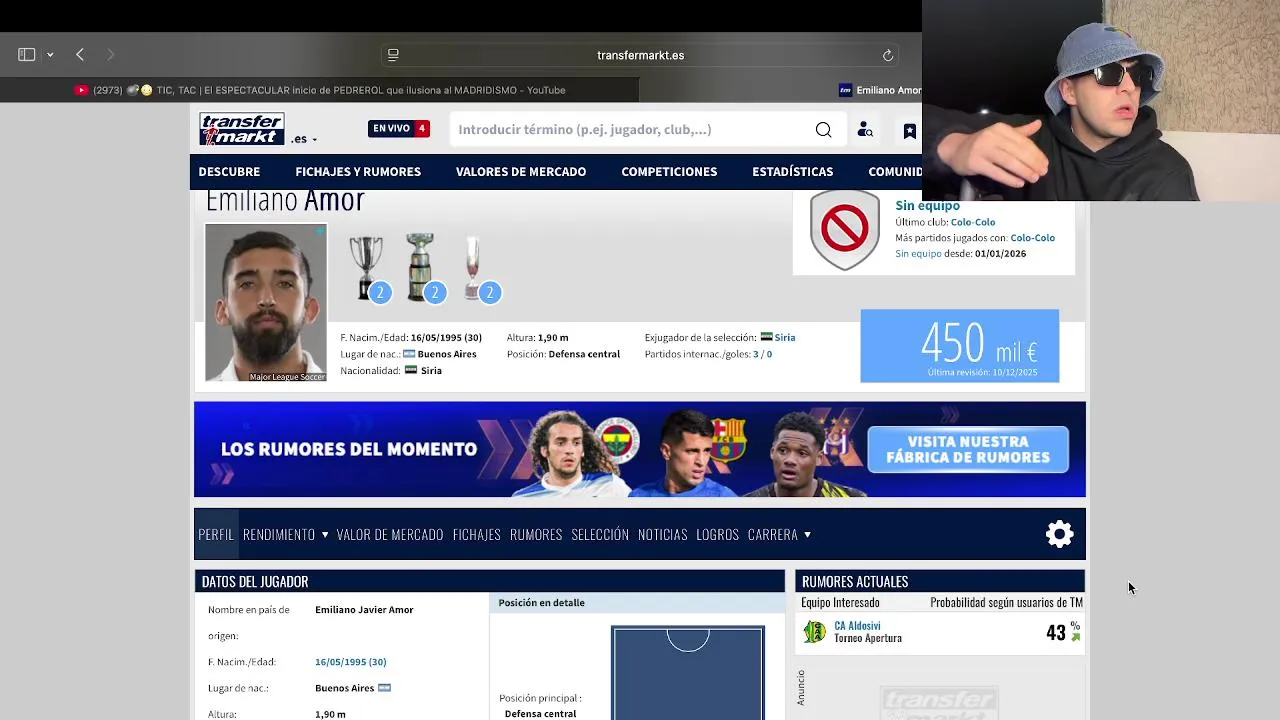Click the first trophy cup icon
The image size is (1280, 720).
pos(366,267)
